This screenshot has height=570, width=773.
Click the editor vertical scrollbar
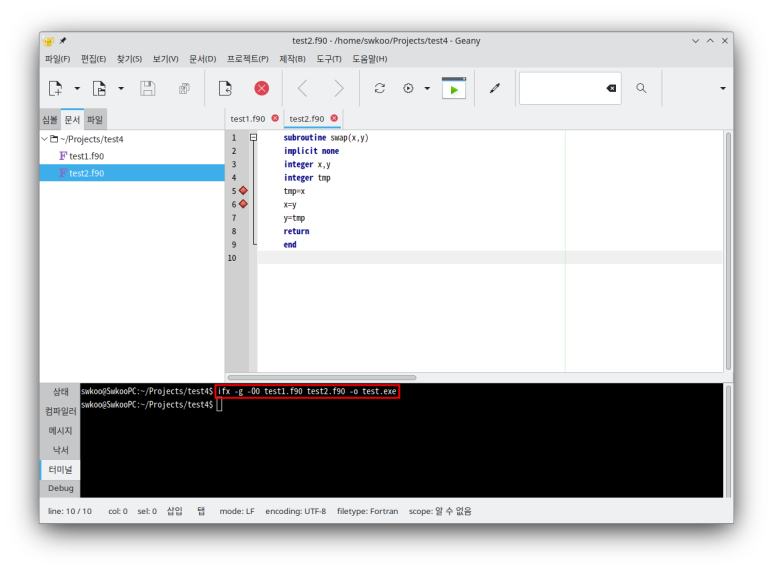point(728,250)
